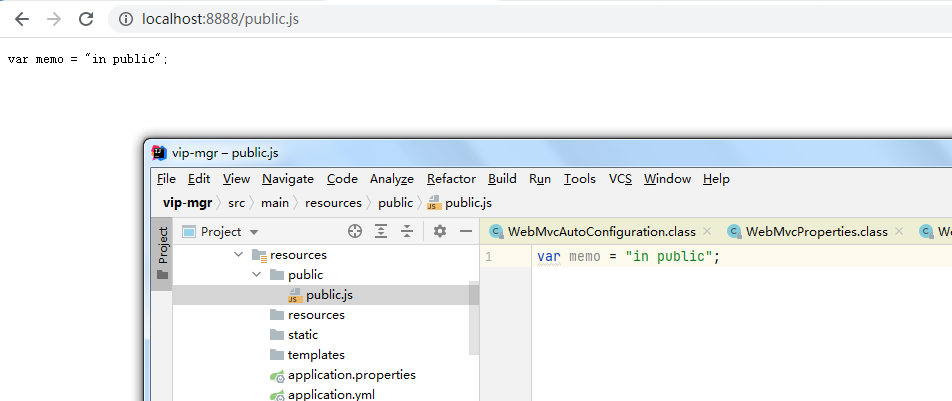Image resolution: width=952 pixels, height=401 pixels.
Task: Click line number 1 in editor gutter
Action: click(489, 257)
